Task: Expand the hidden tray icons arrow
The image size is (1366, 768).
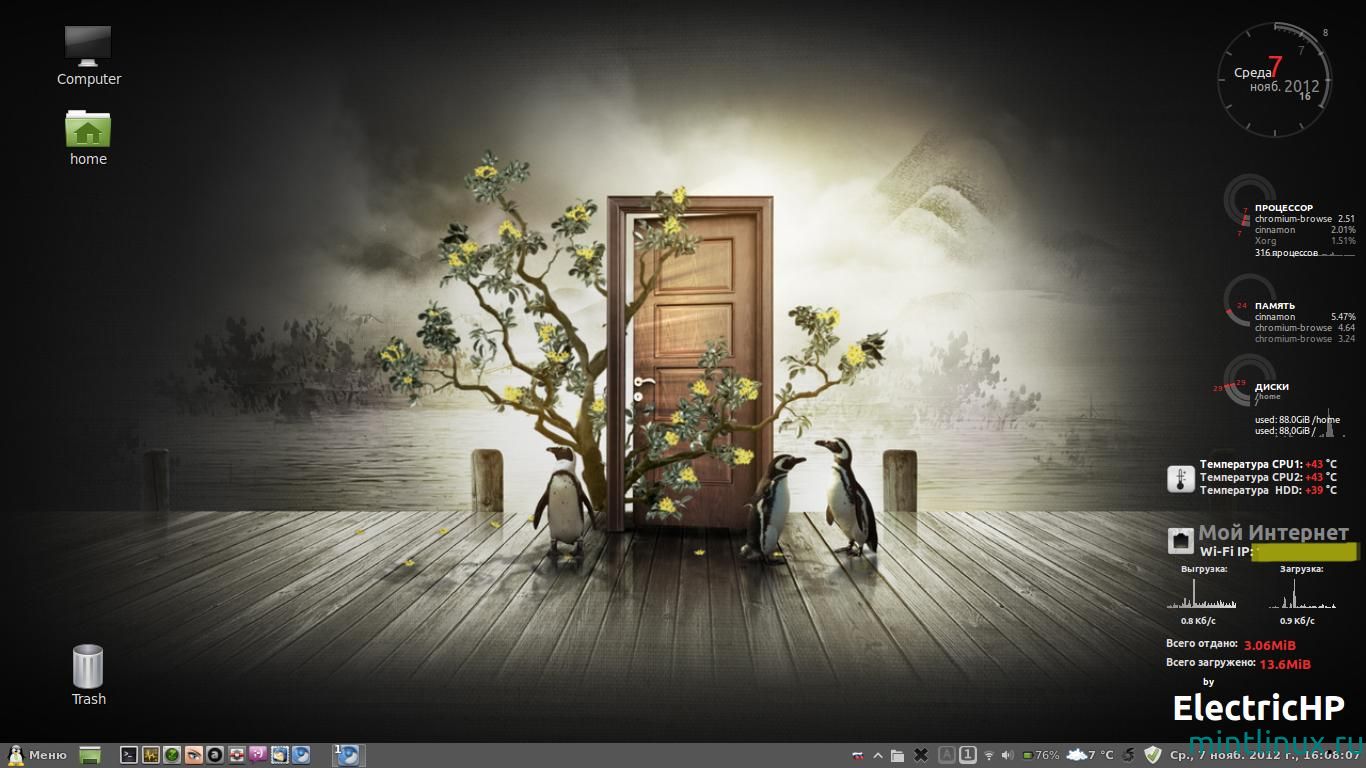Action: click(x=878, y=756)
